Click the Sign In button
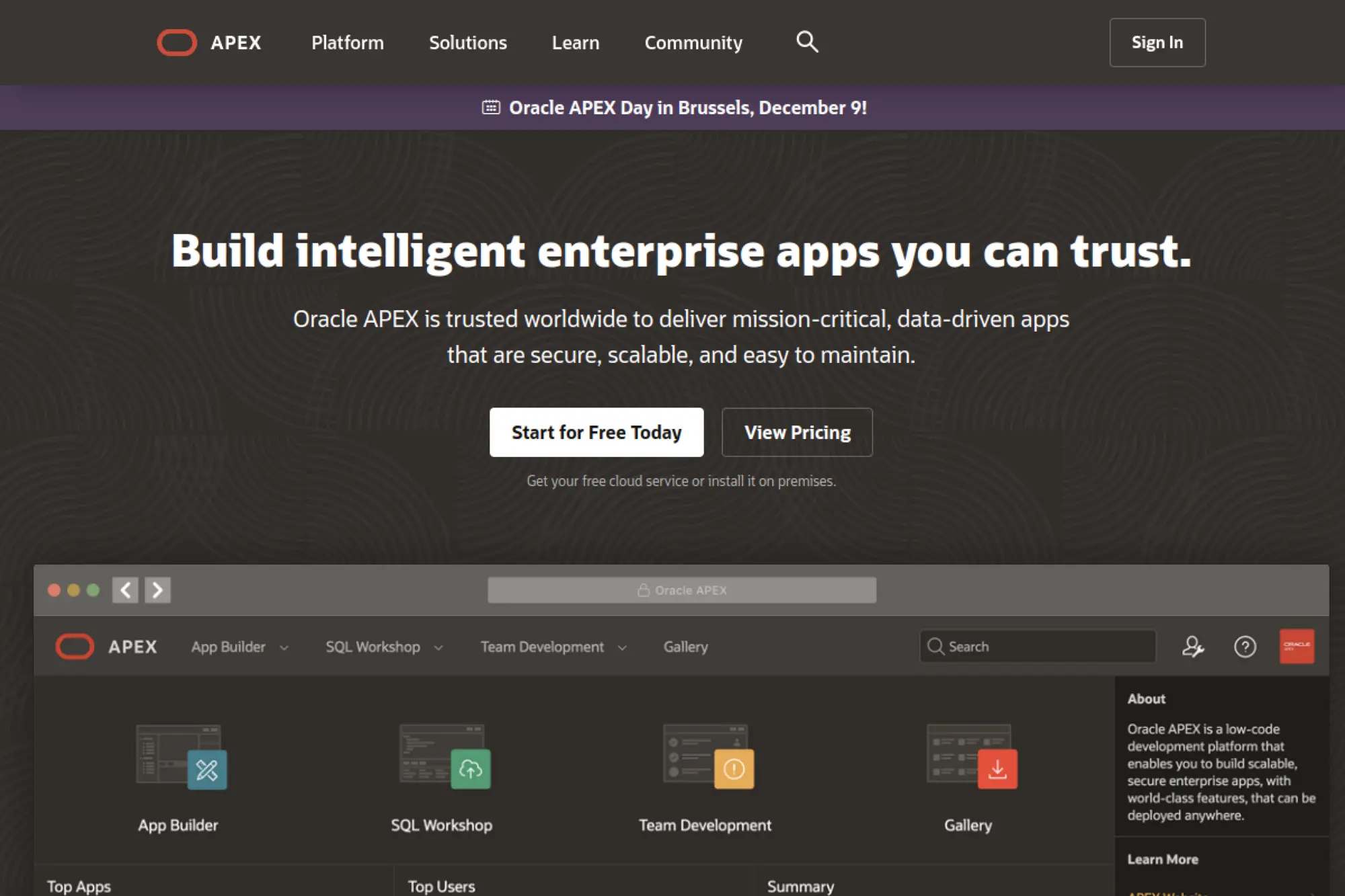Image resolution: width=1345 pixels, height=896 pixels. coord(1157,42)
